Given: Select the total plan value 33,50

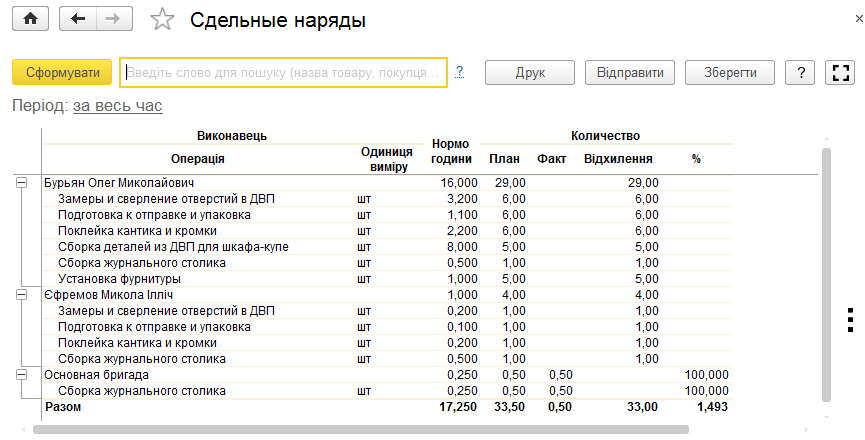Looking at the screenshot, I should pos(510,407).
